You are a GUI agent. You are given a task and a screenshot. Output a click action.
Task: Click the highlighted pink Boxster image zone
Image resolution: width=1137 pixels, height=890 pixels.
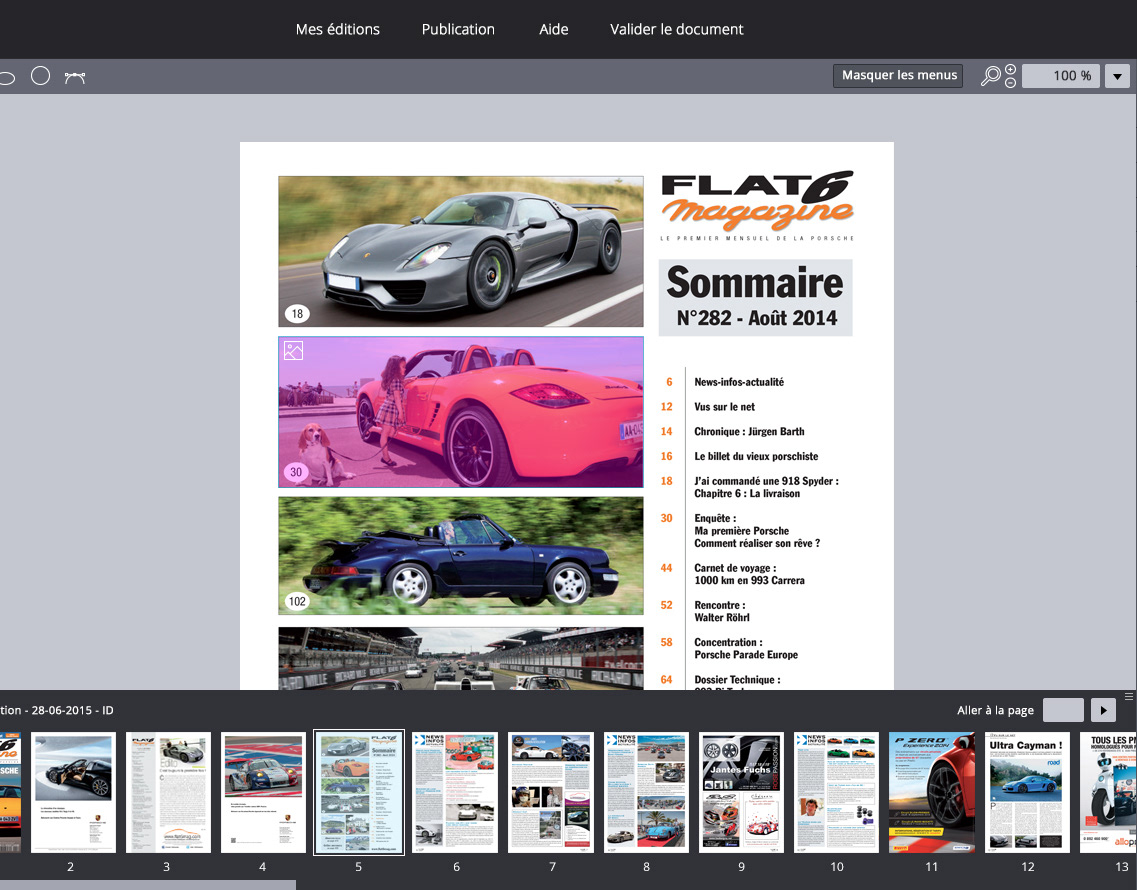[x=460, y=412]
